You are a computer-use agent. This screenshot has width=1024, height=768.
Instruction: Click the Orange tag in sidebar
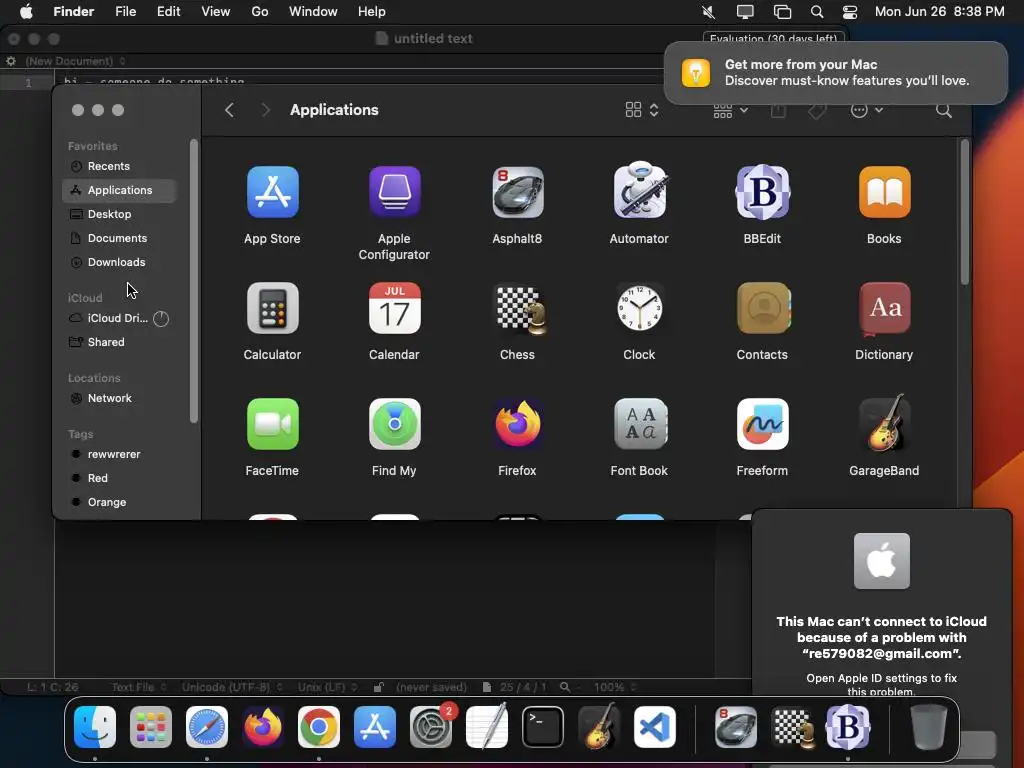pyautogui.click(x=120, y=502)
